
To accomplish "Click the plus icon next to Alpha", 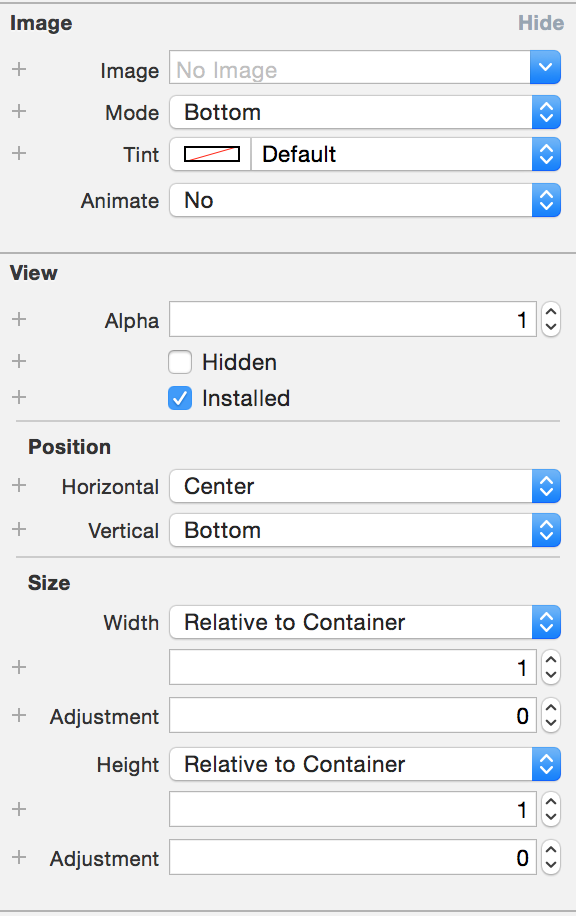I will click(19, 319).
